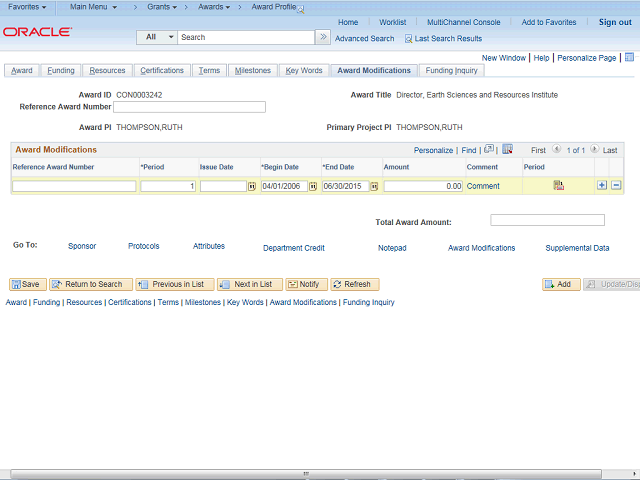Click the Oracle logo
Viewport: 640px width, 480px height.
coord(38,32)
